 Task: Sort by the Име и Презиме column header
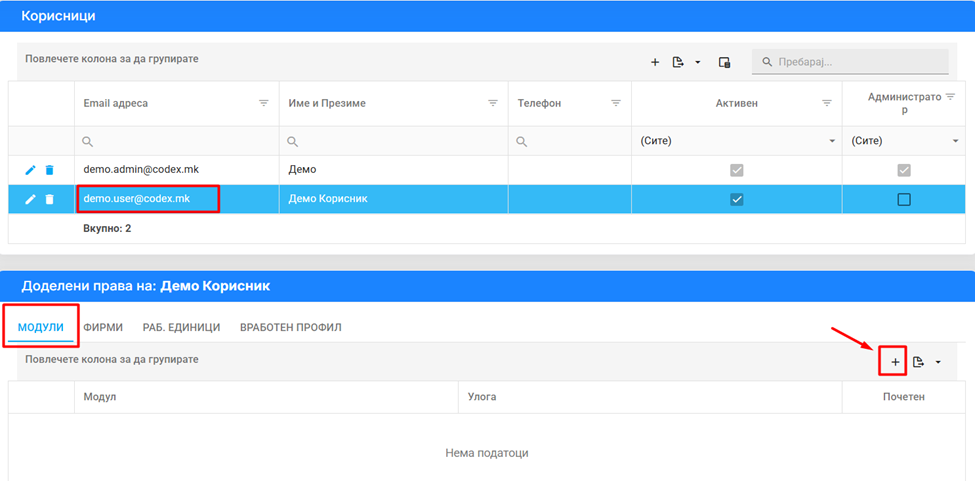[329, 103]
